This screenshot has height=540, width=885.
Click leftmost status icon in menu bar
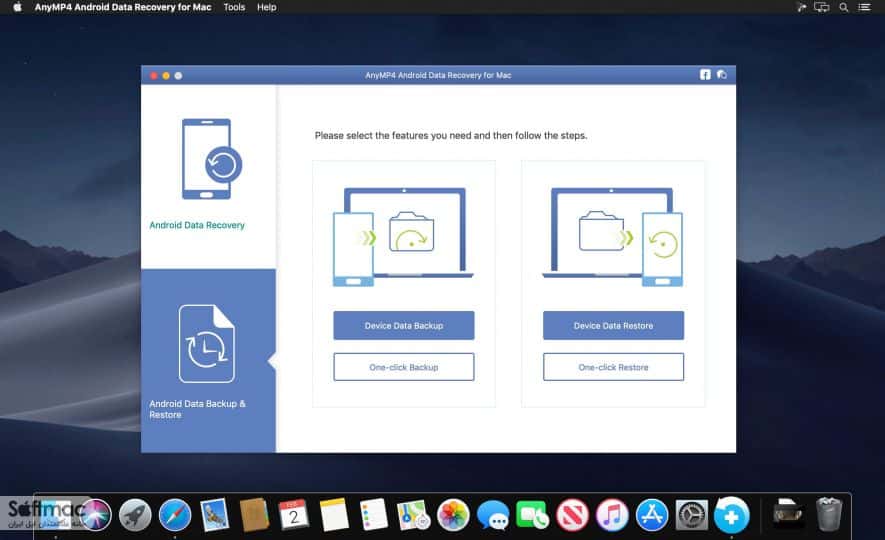[x=801, y=7]
